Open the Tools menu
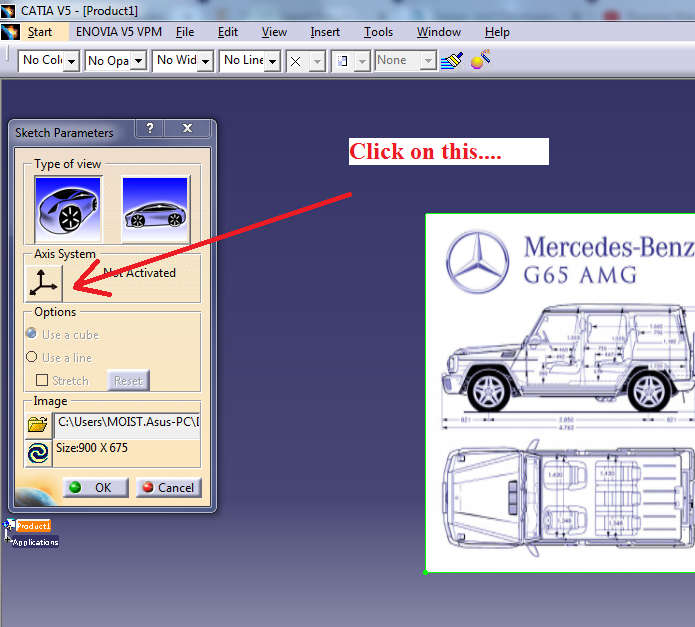The width and height of the screenshot is (695, 627). pos(379,32)
